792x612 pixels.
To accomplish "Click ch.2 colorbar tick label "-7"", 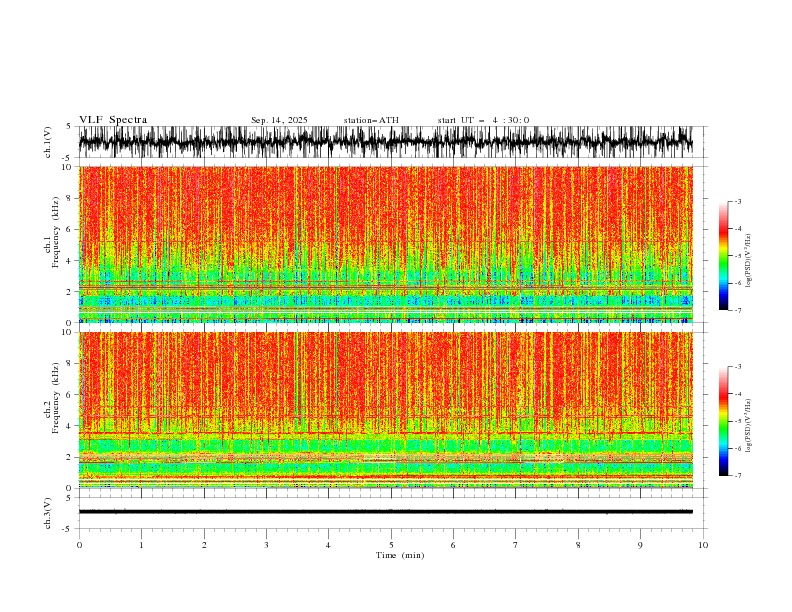I will point(738,476).
